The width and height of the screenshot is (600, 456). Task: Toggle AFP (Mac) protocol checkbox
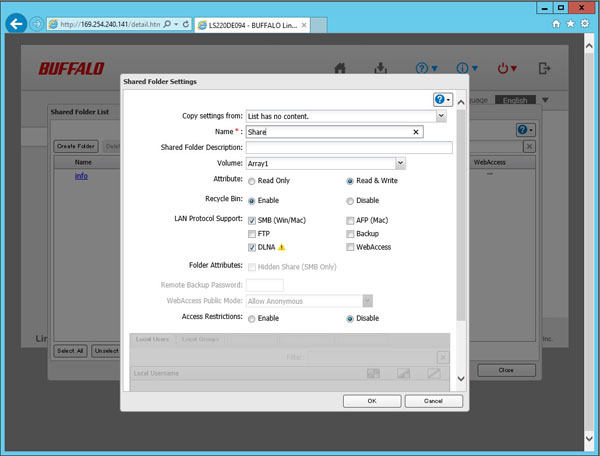pos(350,221)
